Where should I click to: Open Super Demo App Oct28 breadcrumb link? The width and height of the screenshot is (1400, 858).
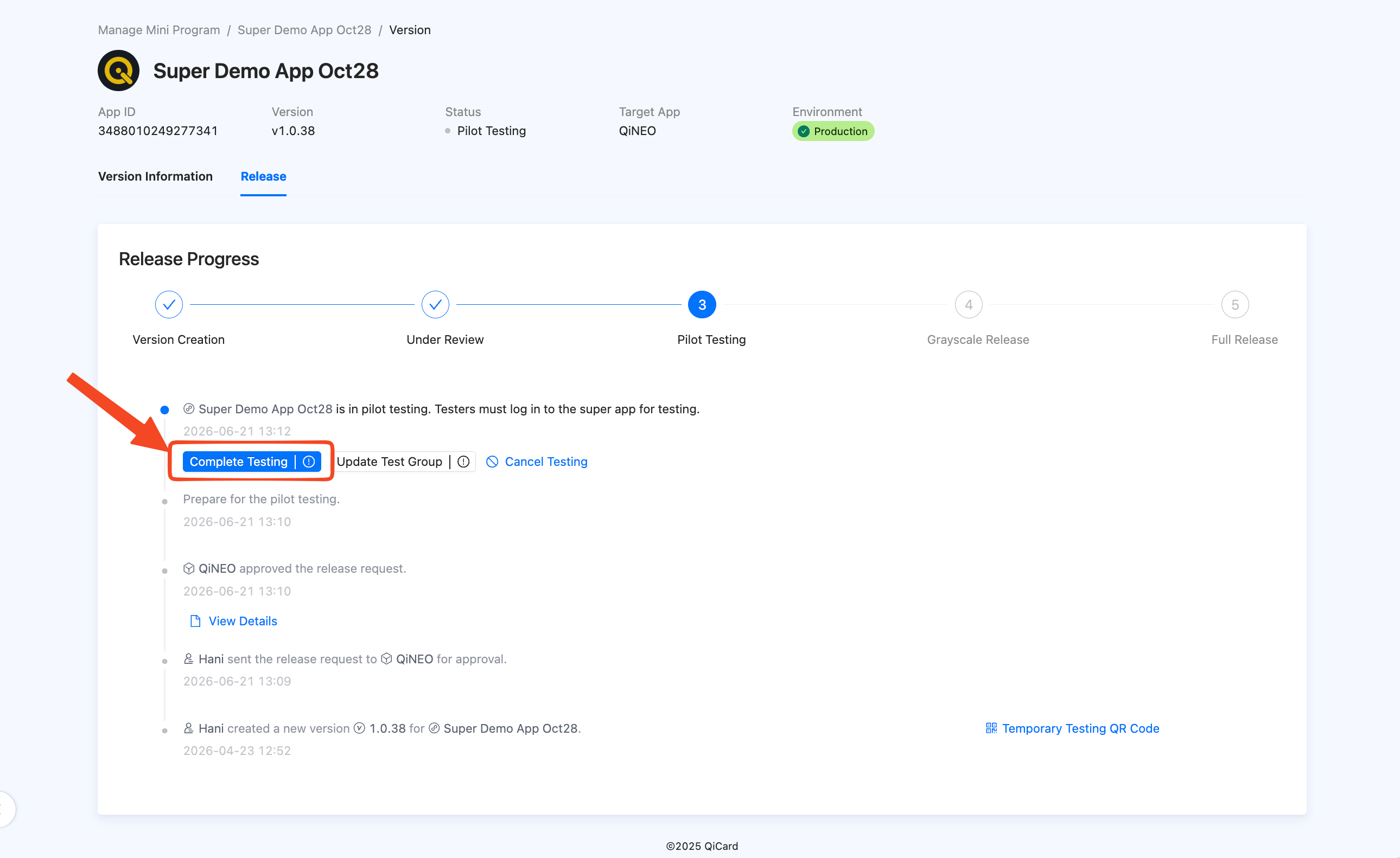(304, 29)
